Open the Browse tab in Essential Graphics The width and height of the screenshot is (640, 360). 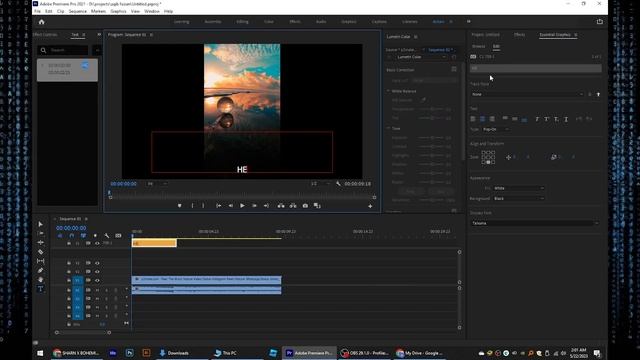click(478, 46)
